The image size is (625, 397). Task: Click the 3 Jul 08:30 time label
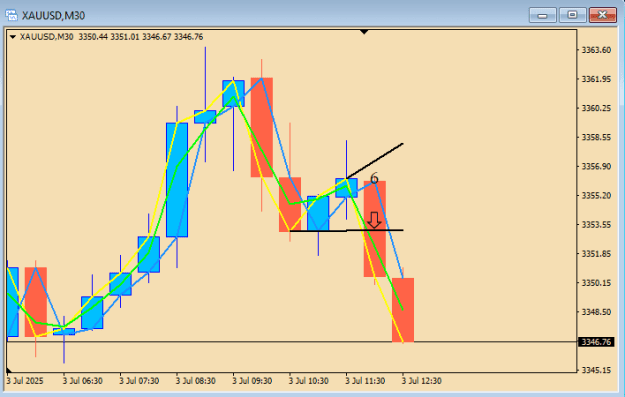click(x=196, y=381)
